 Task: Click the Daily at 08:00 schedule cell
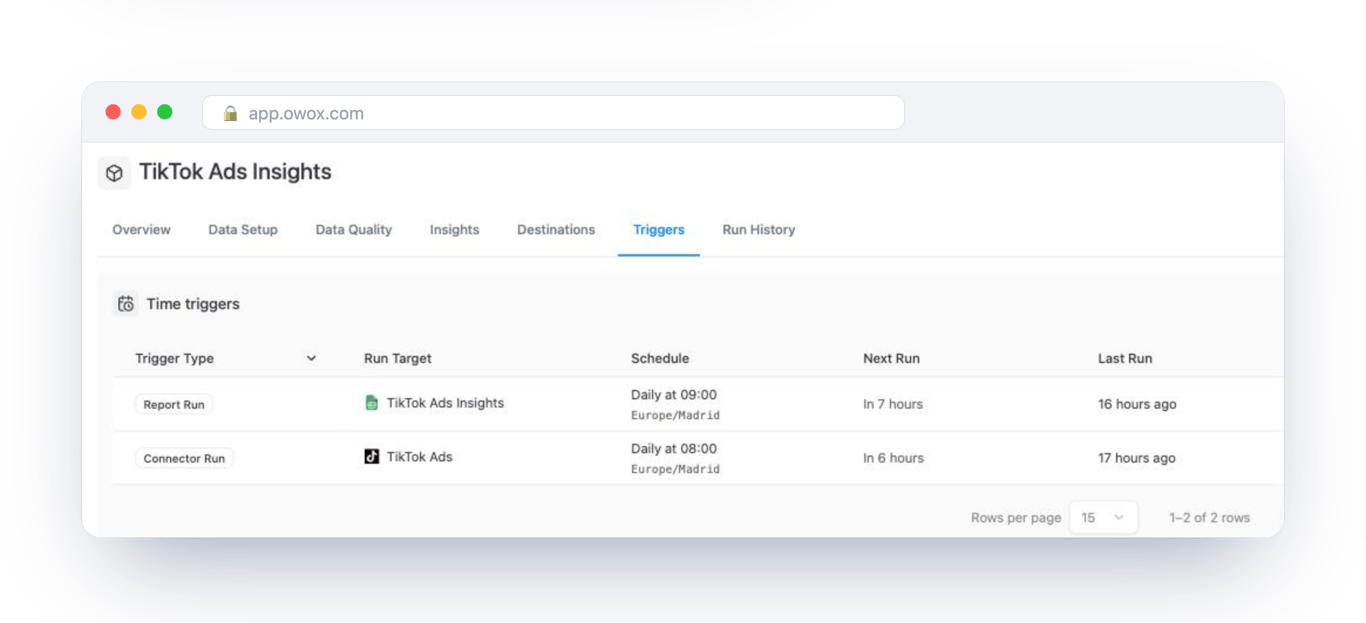coord(674,449)
